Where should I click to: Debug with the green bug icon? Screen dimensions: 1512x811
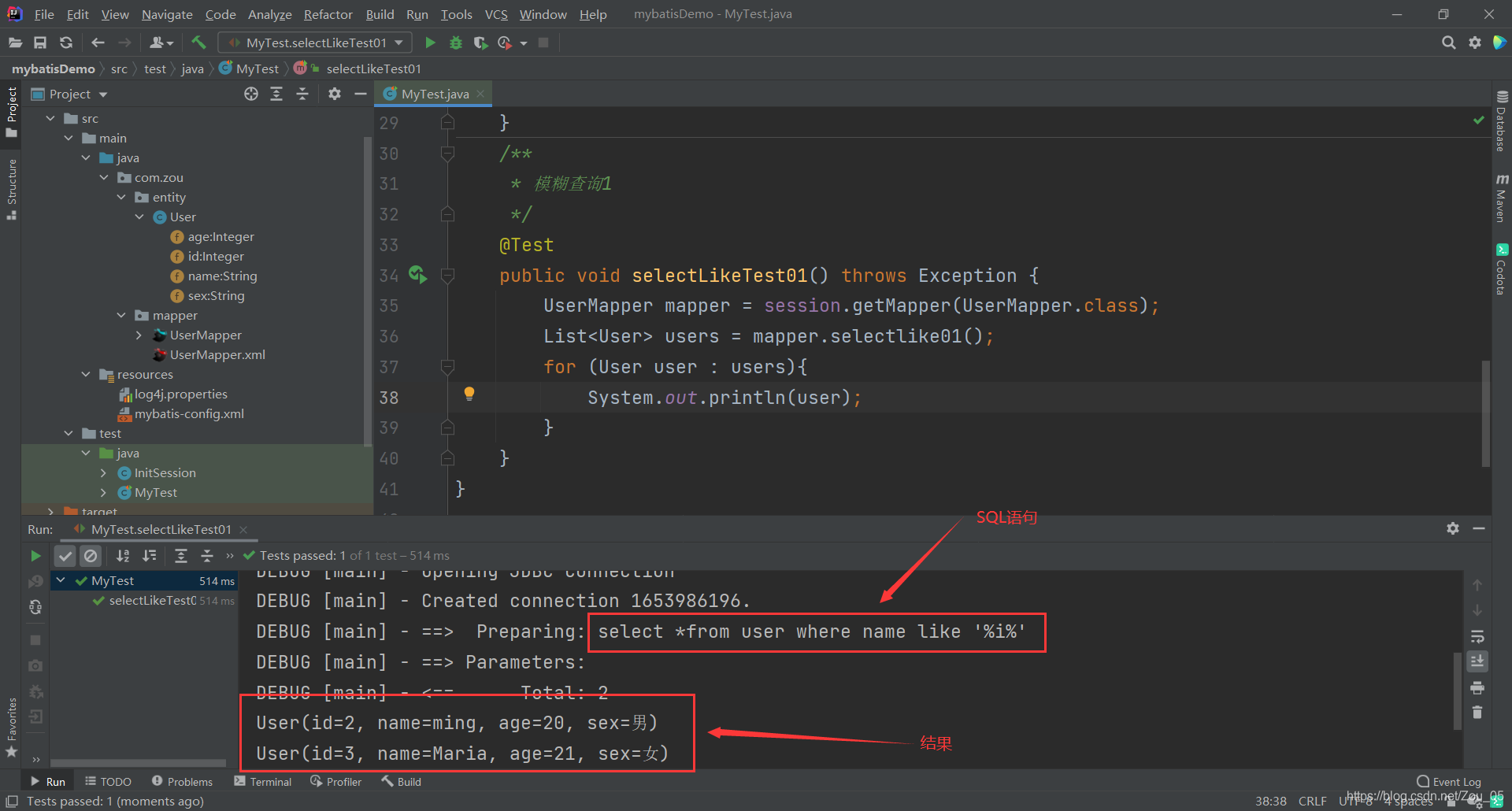pos(455,43)
